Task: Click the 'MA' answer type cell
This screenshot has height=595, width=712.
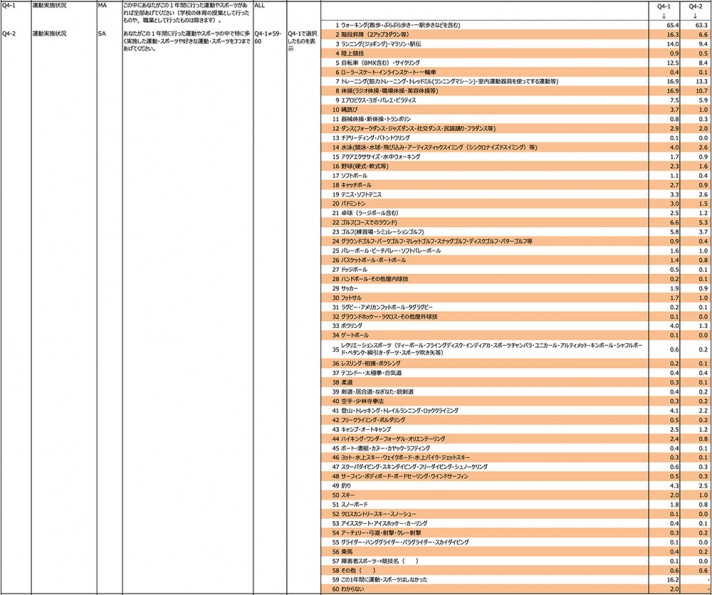Action: point(102,6)
